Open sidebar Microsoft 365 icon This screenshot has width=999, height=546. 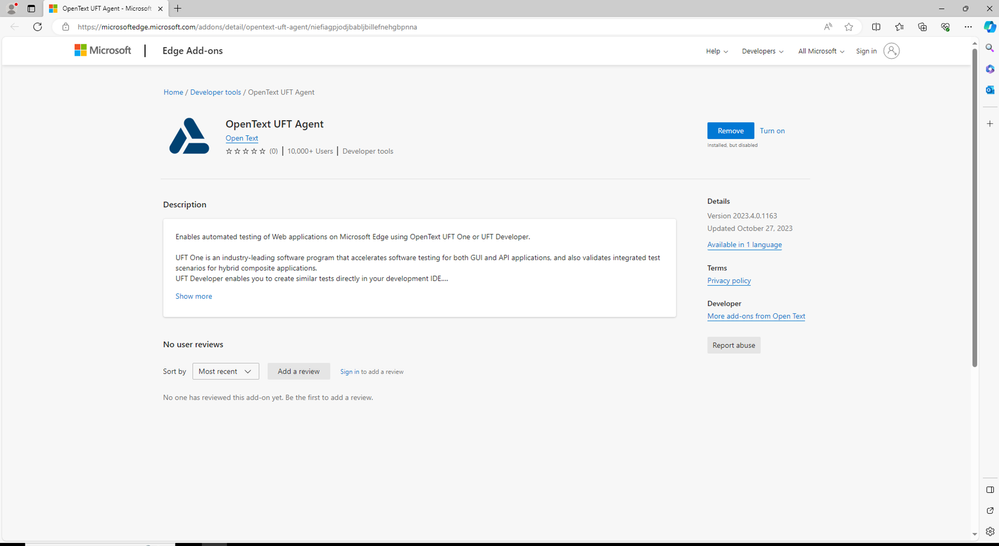[989, 69]
